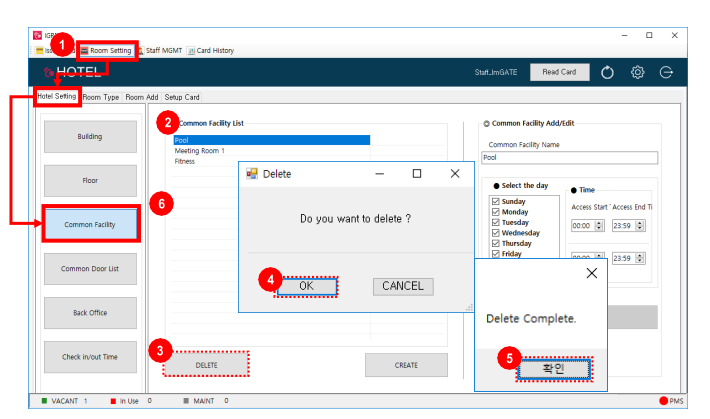The image size is (710, 419).
Task: Maximize the Delete dialog window
Action: pyautogui.click(x=417, y=173)
